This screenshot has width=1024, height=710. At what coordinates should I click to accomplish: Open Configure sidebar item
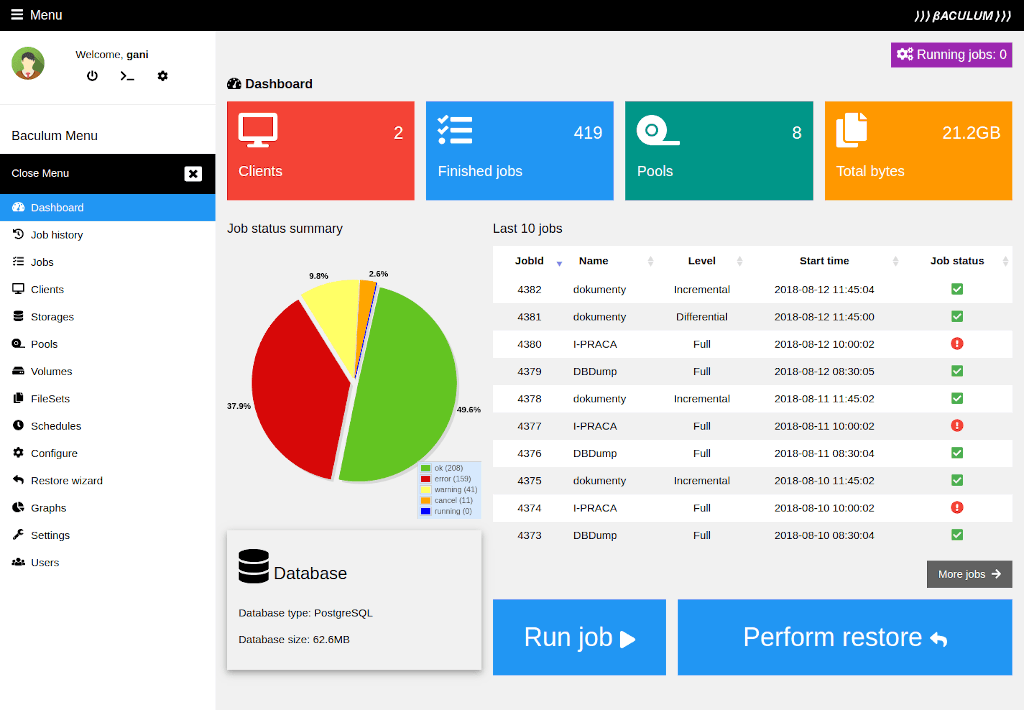[x=108, y=453]
